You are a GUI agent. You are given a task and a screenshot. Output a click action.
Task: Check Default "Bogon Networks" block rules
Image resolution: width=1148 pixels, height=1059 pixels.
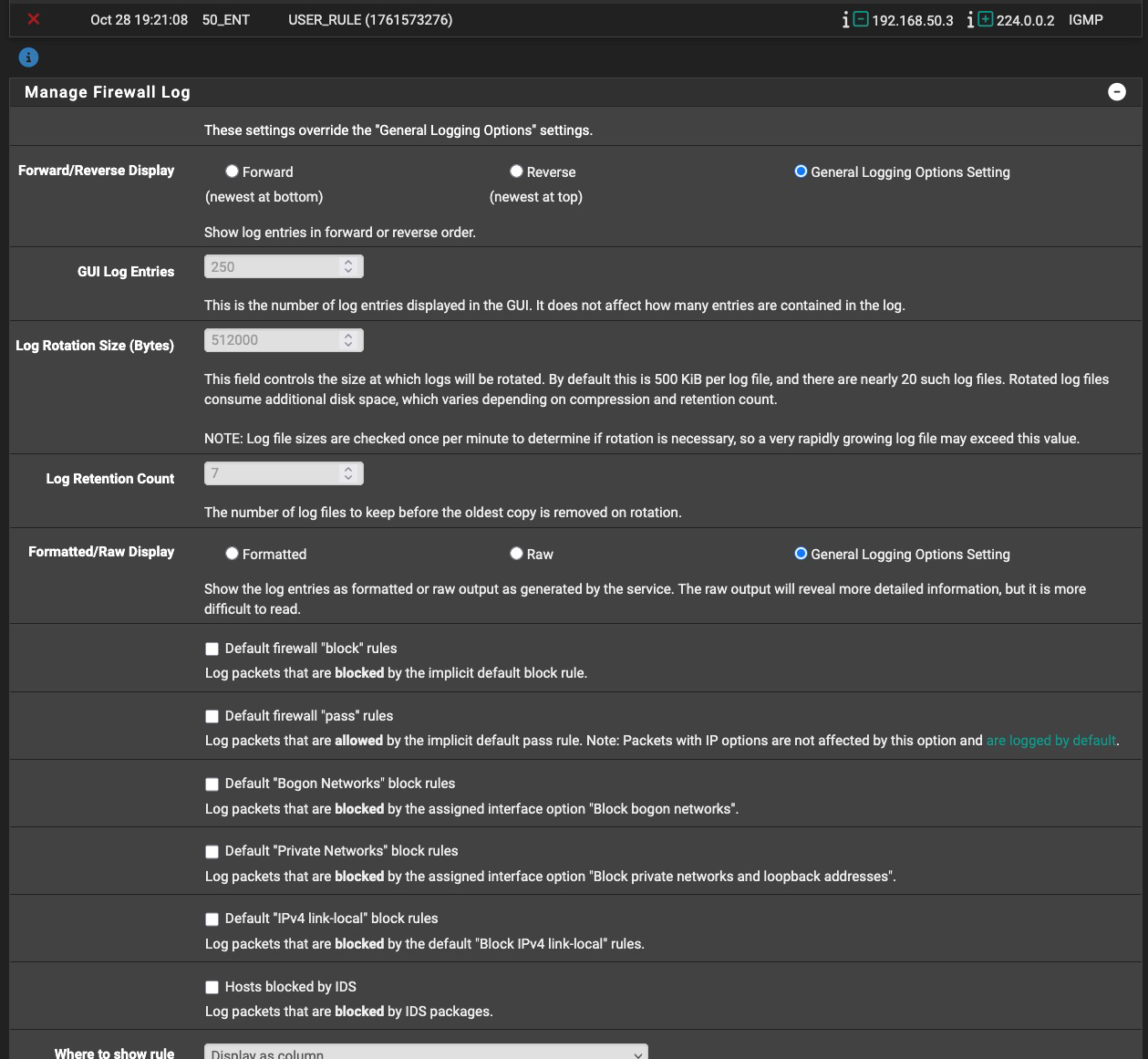tap(212, 784)
